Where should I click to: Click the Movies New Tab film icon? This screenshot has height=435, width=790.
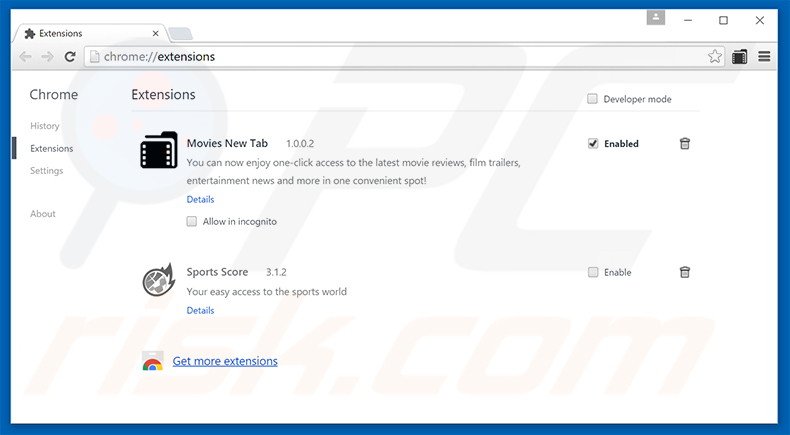(x=159, y=150)
